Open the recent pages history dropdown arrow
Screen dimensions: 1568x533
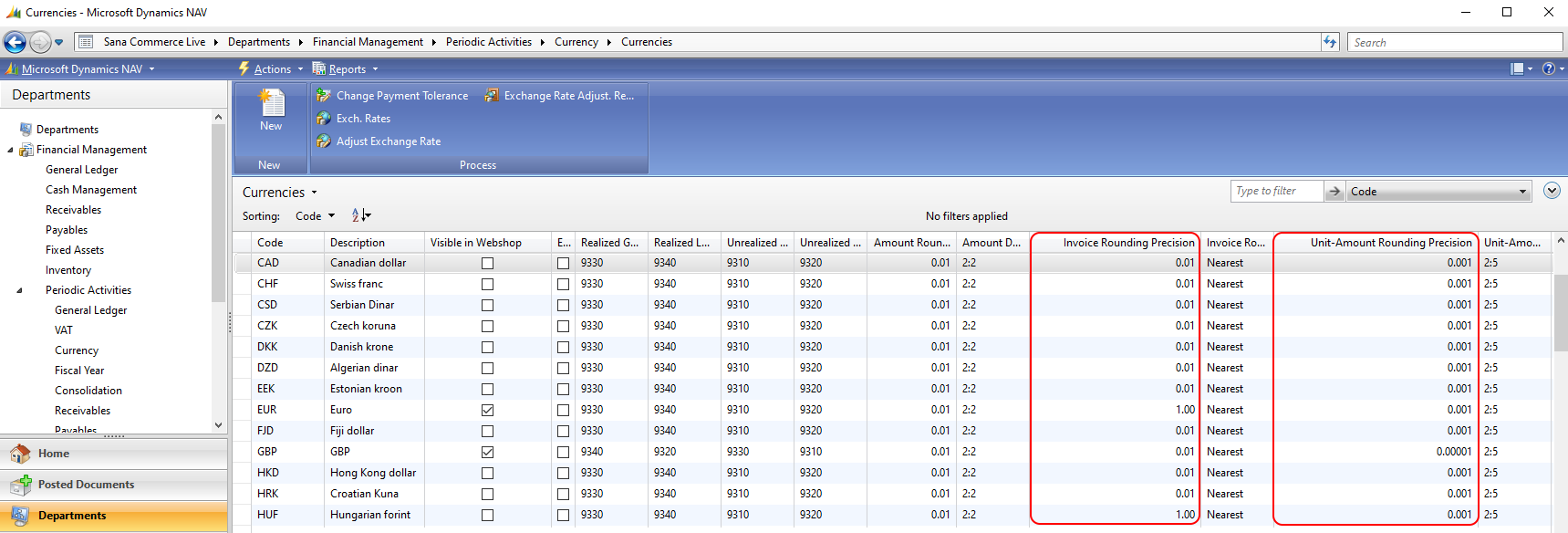click(59, 42)
